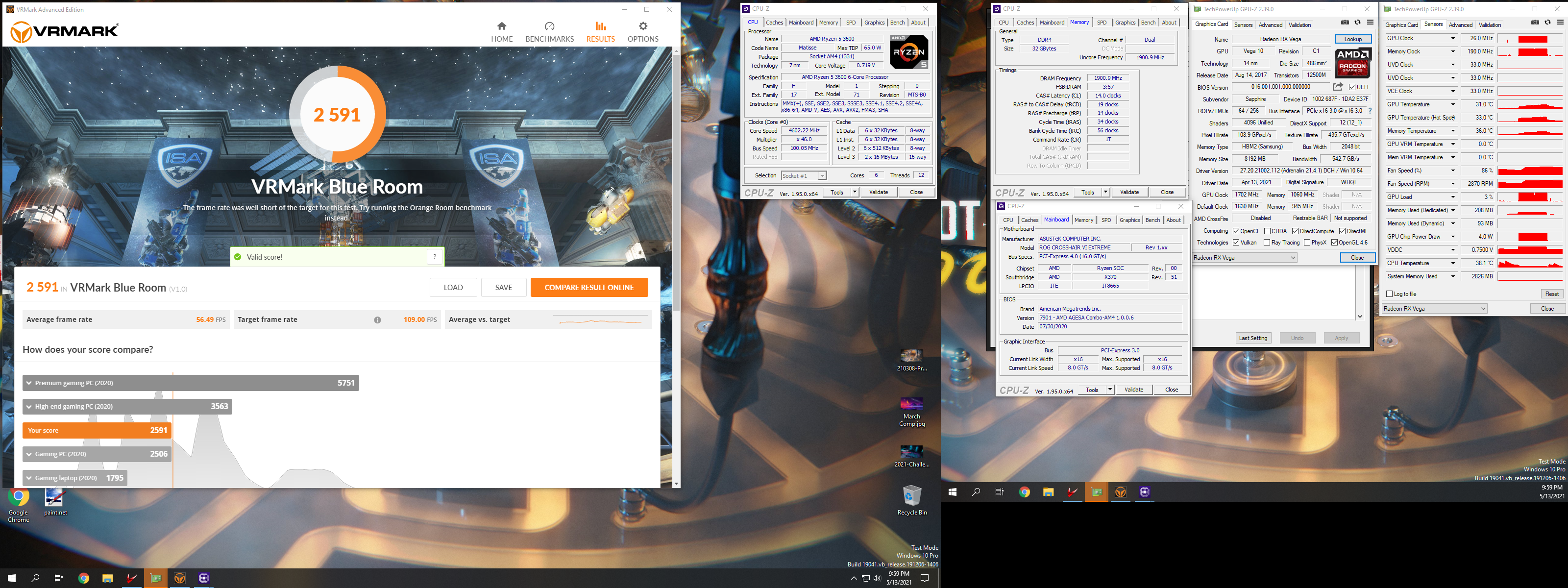Show hidden tray icons arrow
Viewport: 1568px width, 588px height.
pos(854,578)
